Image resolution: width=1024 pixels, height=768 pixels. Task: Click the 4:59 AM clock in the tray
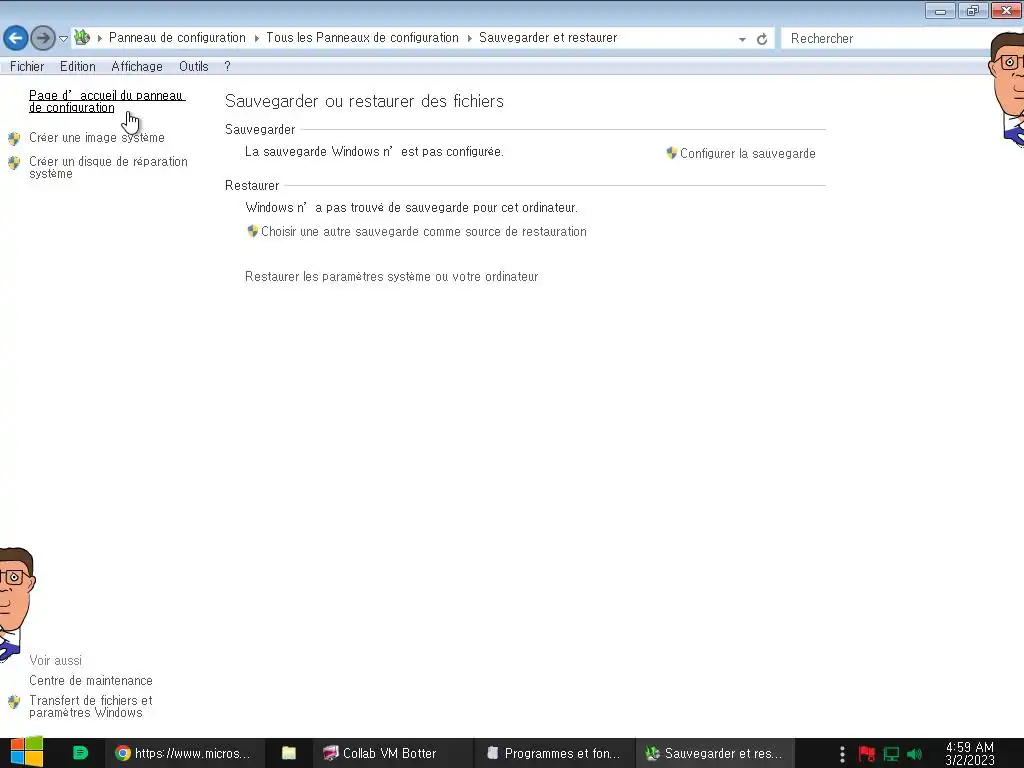click(x=970, y=754)
